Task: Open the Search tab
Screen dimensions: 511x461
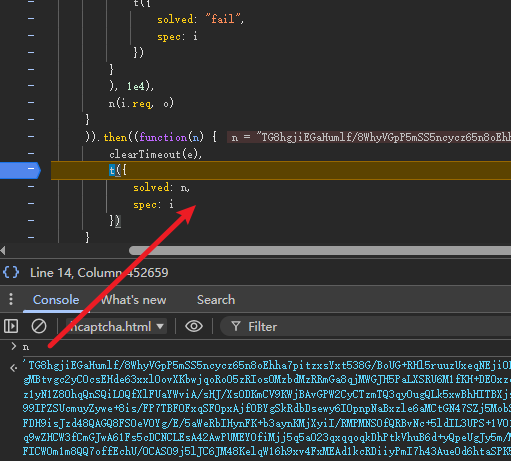Action: coord(216,300)
